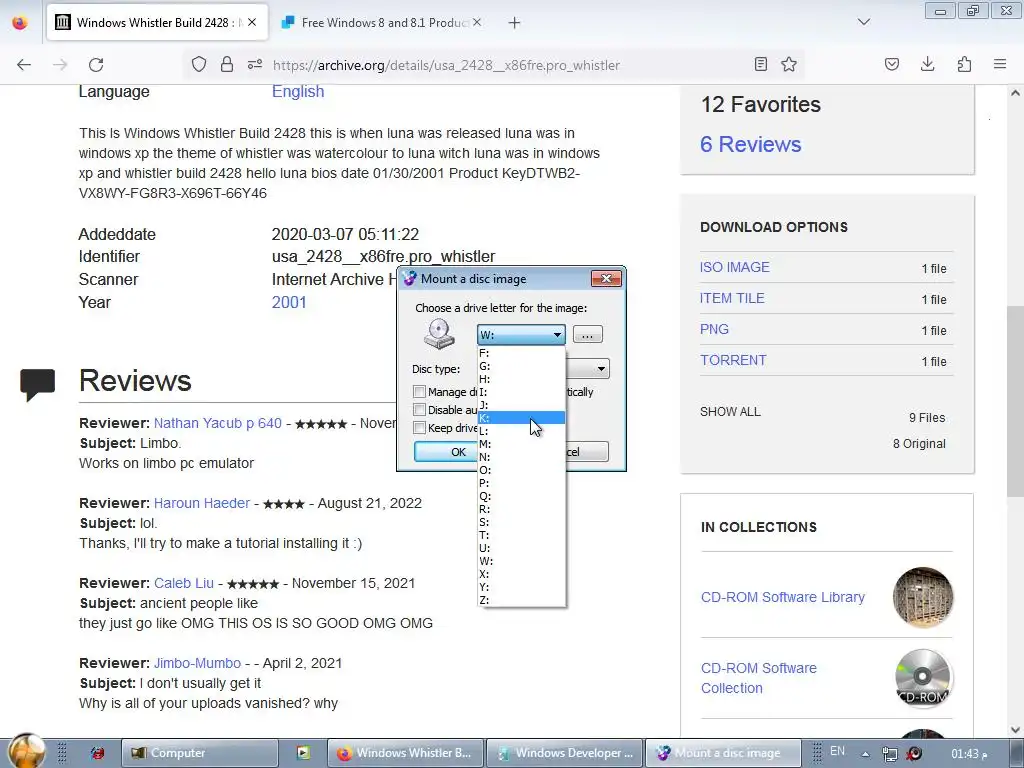Reload the archive.org page

click(96, 65)
